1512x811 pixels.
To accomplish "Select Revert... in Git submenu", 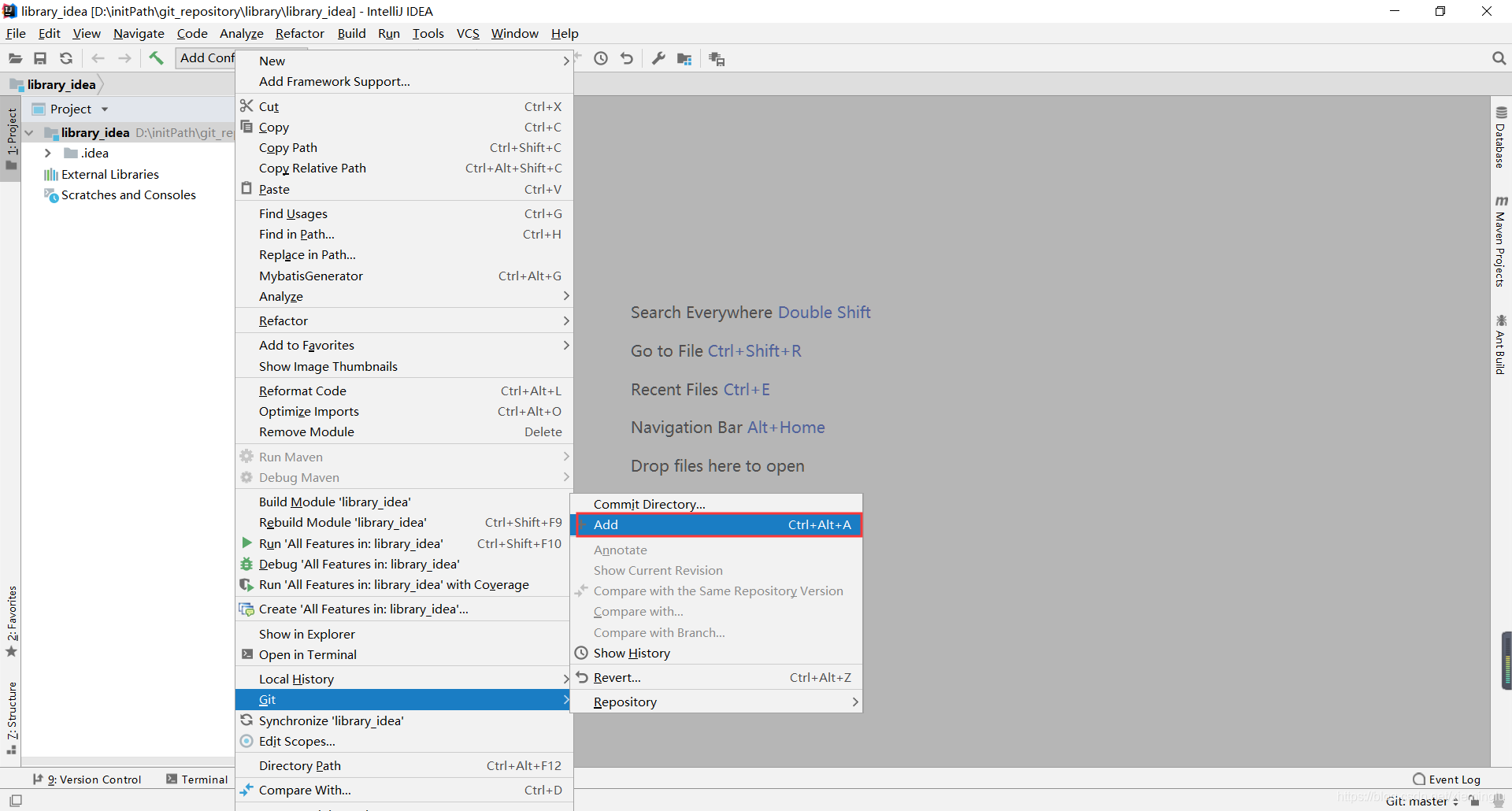I will 717,677.
